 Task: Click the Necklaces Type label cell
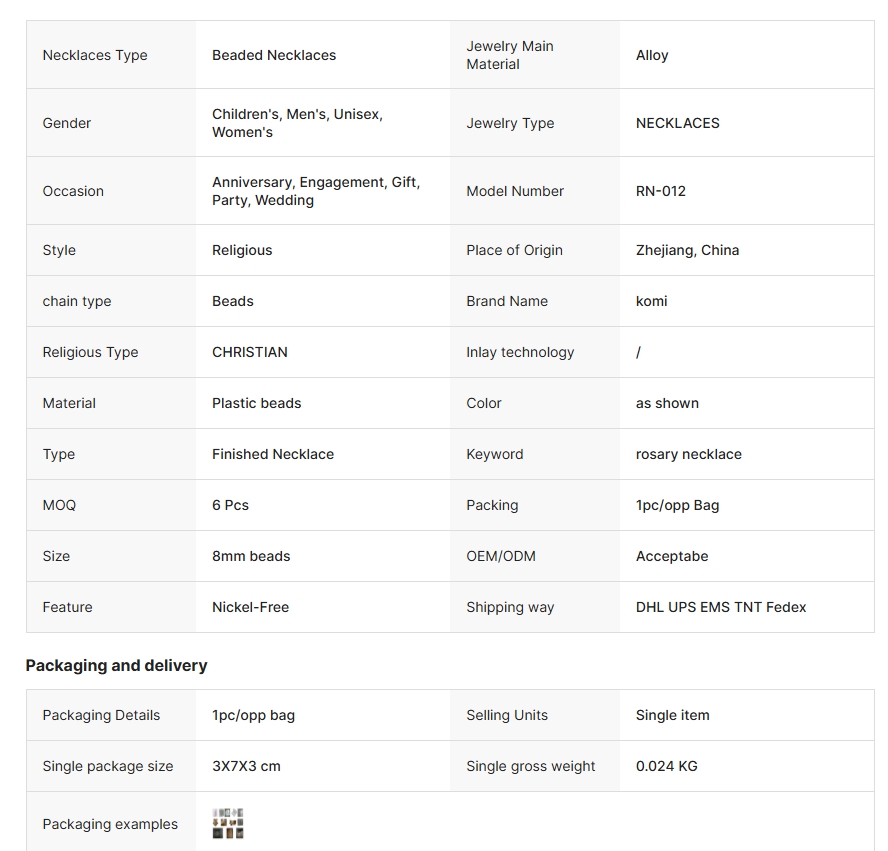[111, 55]
